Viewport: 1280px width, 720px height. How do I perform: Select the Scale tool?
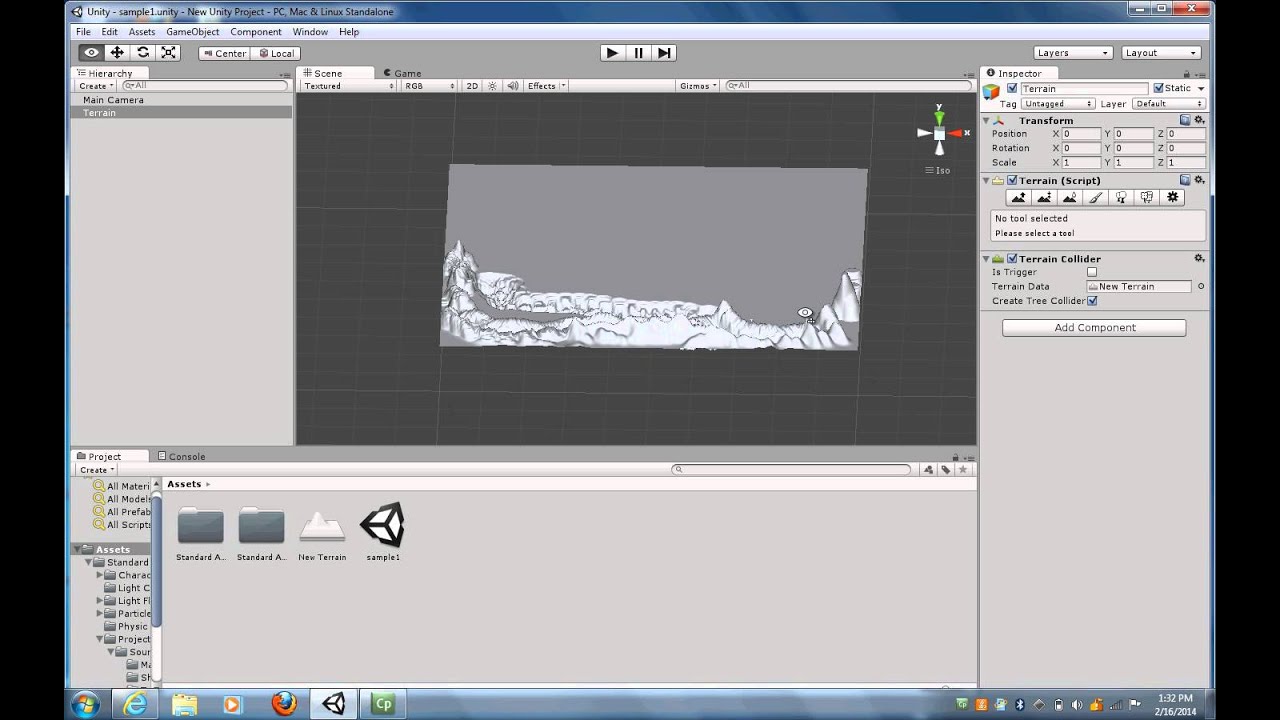coord(169,53)
